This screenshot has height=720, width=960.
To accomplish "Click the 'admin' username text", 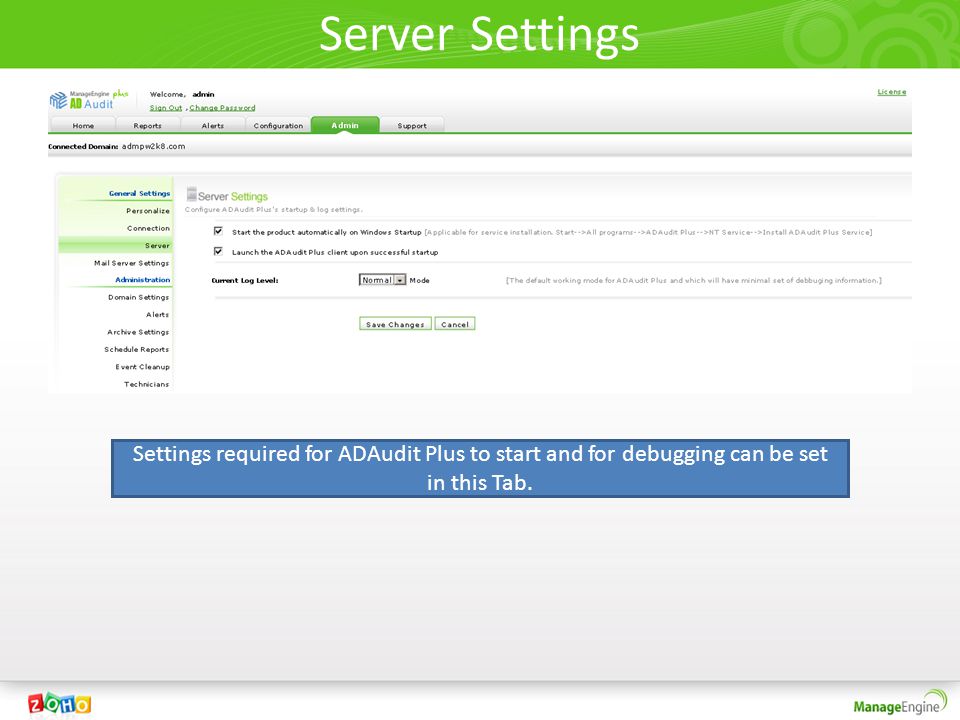I will point(203,94).
